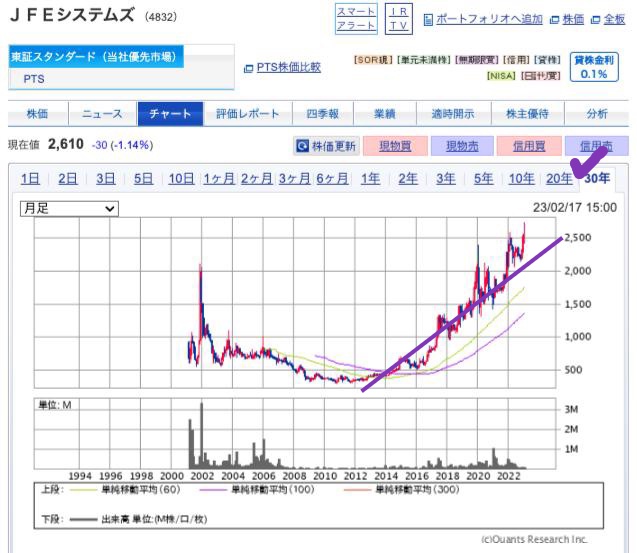This screenshot has width=637, height=553.
Task: Click the 単純移動平均(60) legend entry
Action: 125,490
